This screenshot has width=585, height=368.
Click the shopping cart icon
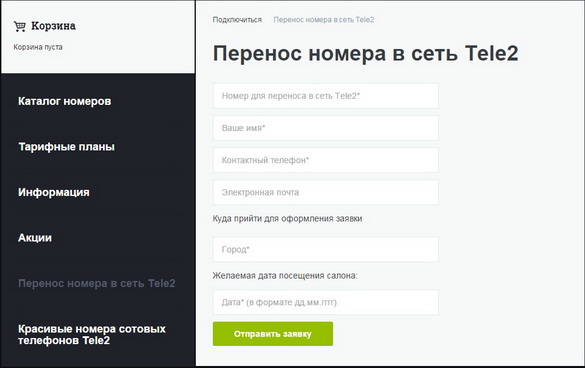pos(20,26)
